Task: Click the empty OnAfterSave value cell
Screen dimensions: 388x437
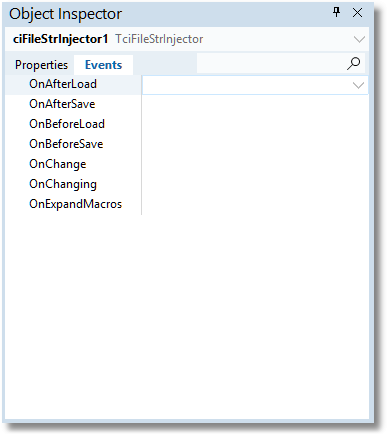Action: [255, 104]
